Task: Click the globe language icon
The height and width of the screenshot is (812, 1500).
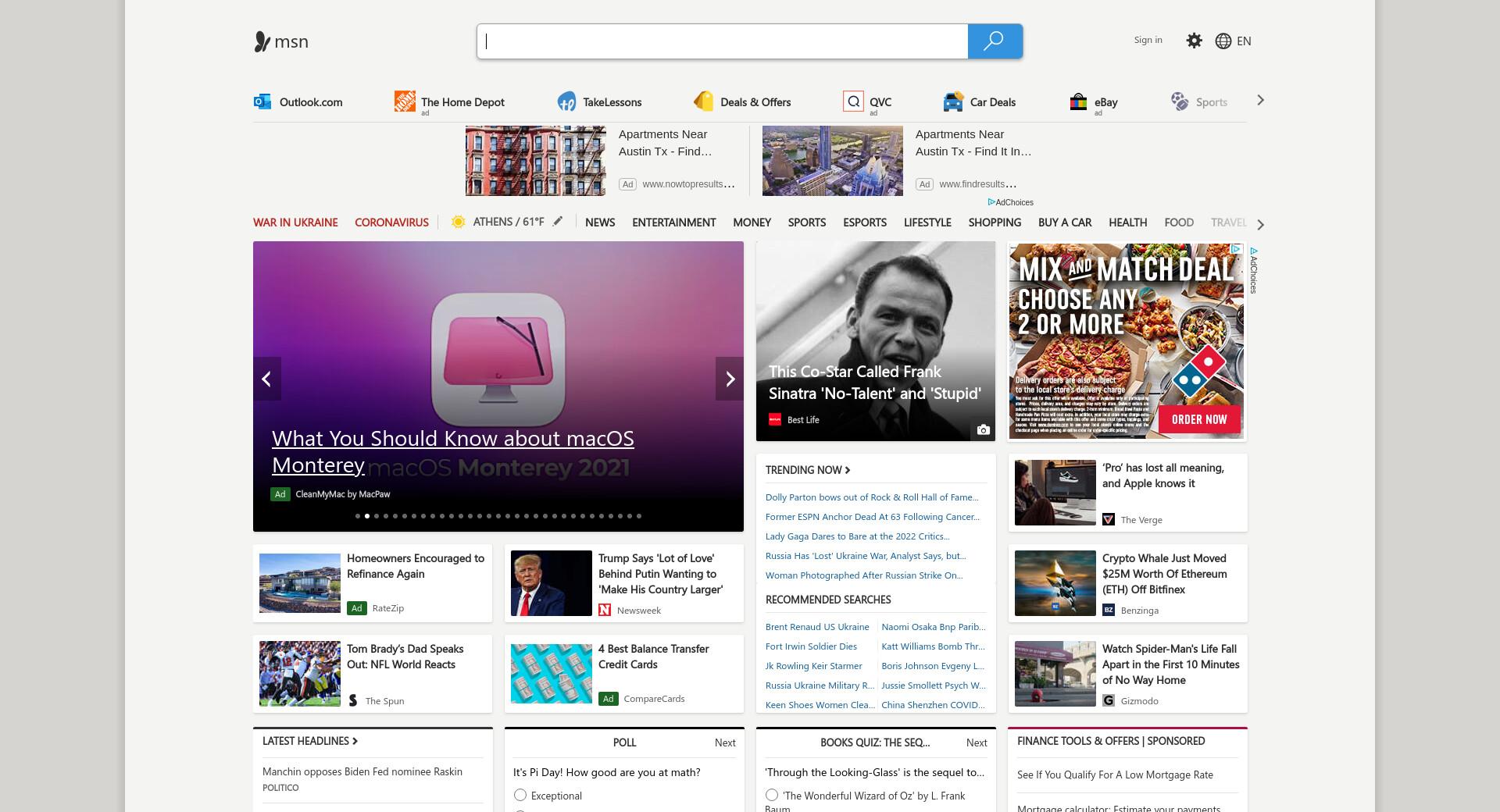Action: point(1223,41)
